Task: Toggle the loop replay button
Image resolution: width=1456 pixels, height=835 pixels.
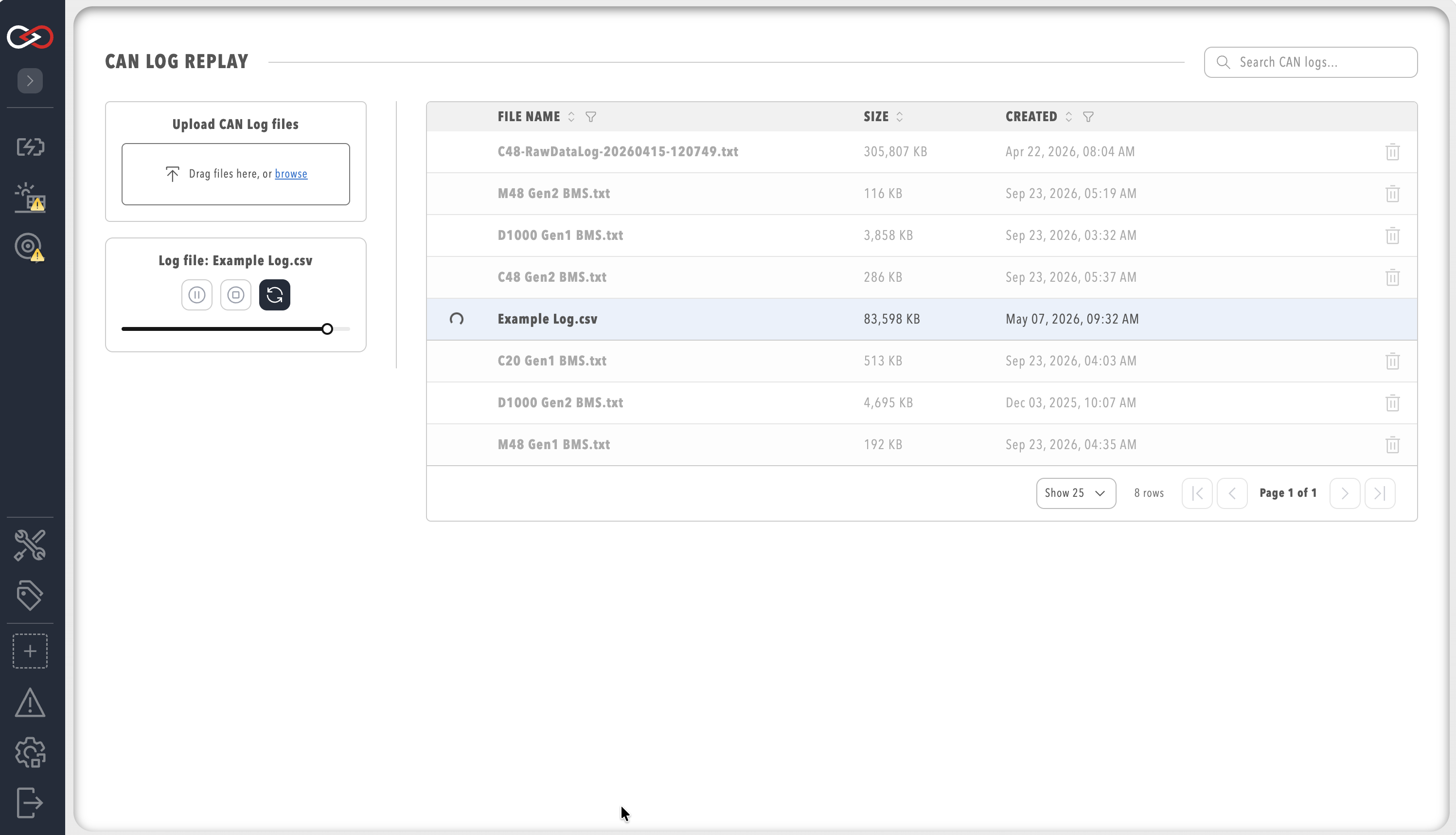Action: 274,295
